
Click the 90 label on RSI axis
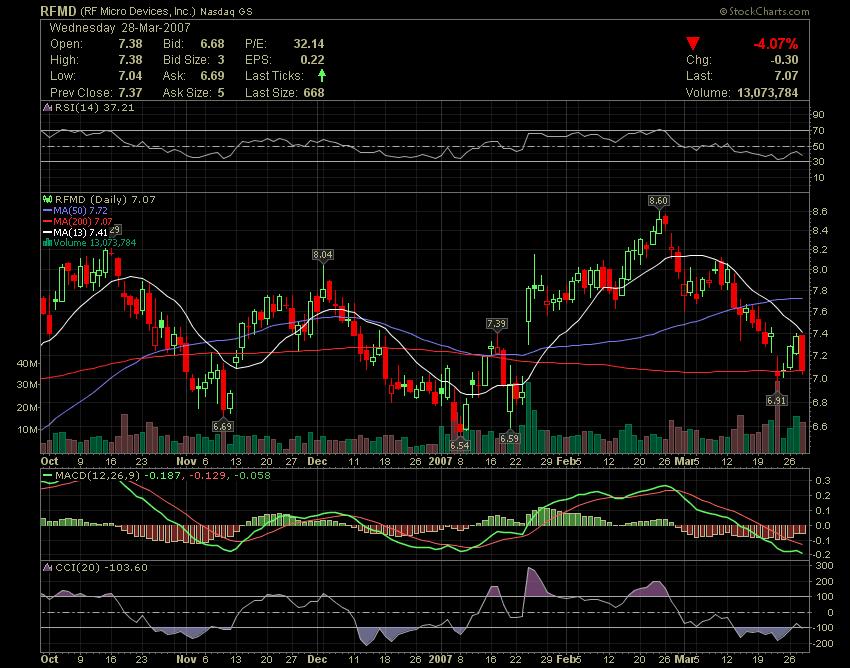coord(818,114)
